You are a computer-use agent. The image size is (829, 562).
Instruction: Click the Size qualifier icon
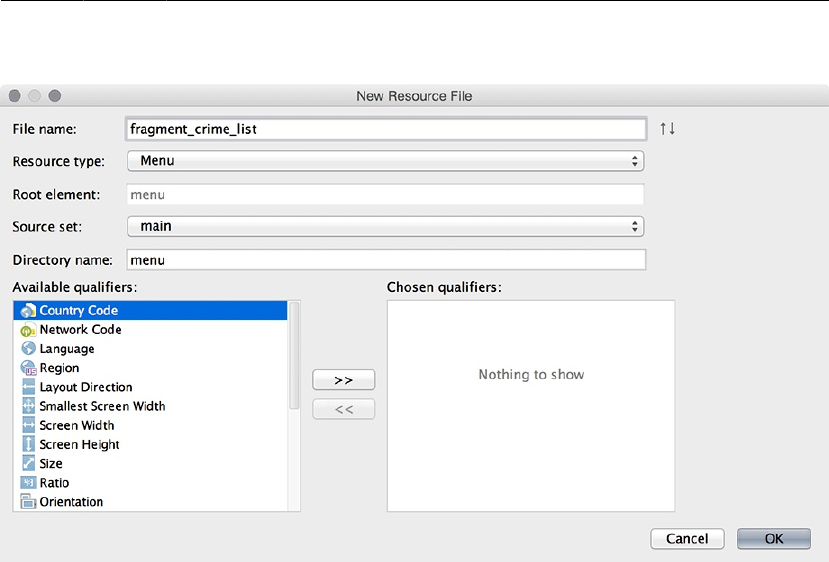click(x=29, y=463)
